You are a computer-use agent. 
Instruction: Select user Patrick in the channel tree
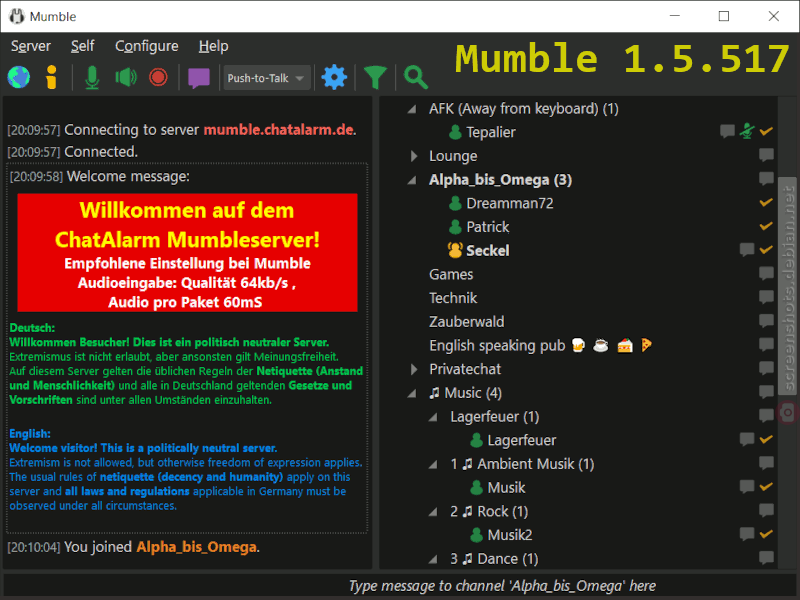(488, 227)
